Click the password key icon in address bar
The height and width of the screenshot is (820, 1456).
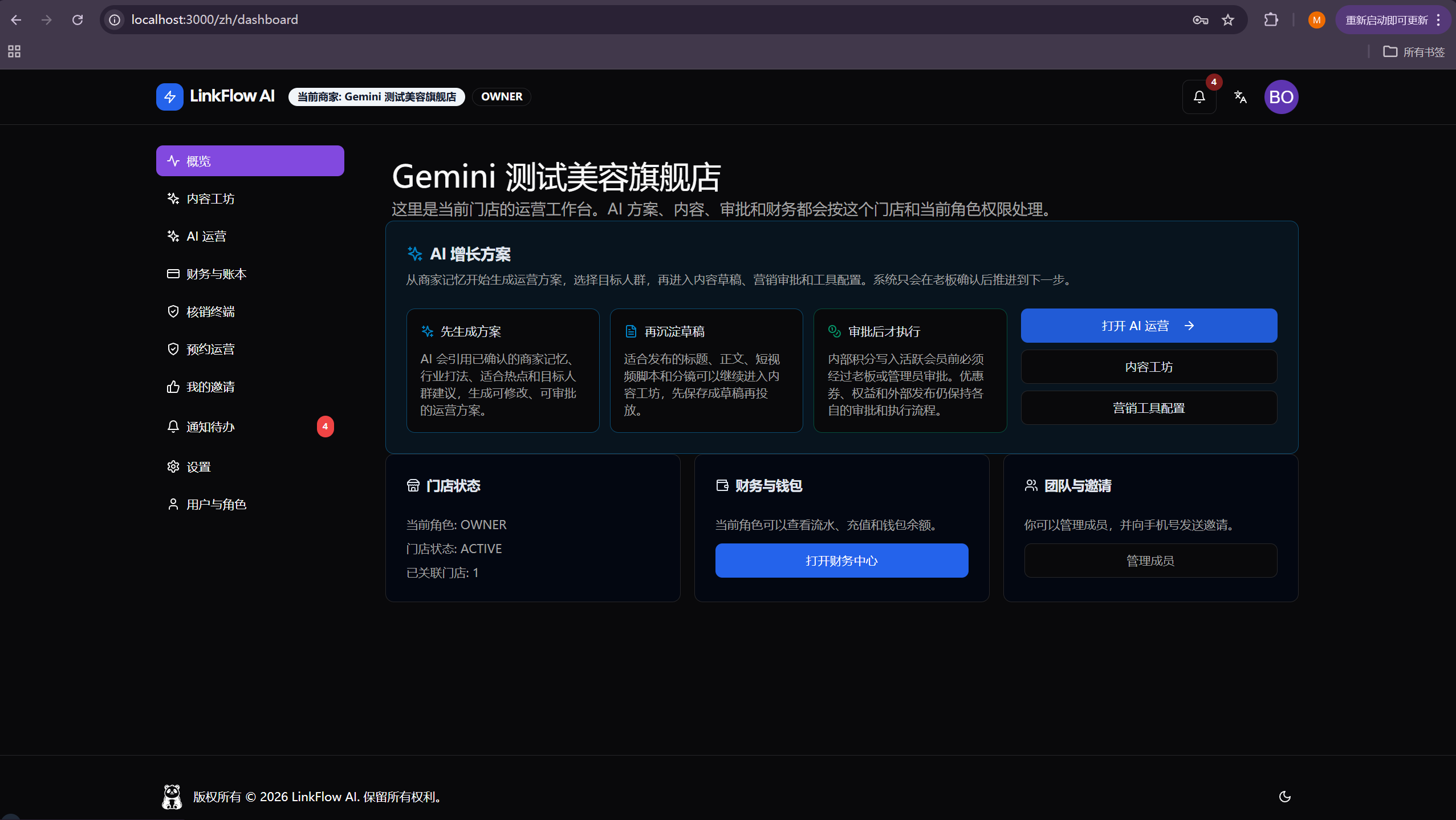(x=1200, y=20)
